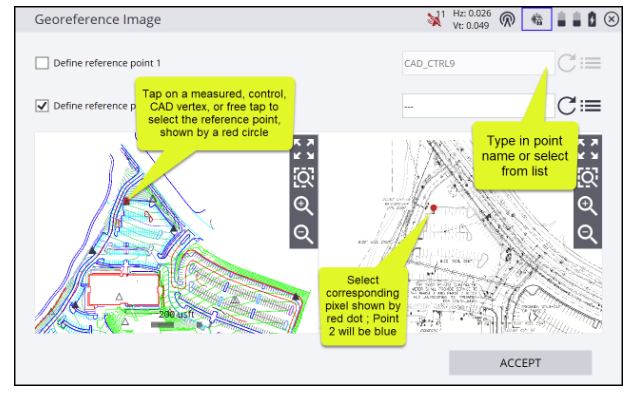Activate zoom window on the CAD map

[304, 177]
